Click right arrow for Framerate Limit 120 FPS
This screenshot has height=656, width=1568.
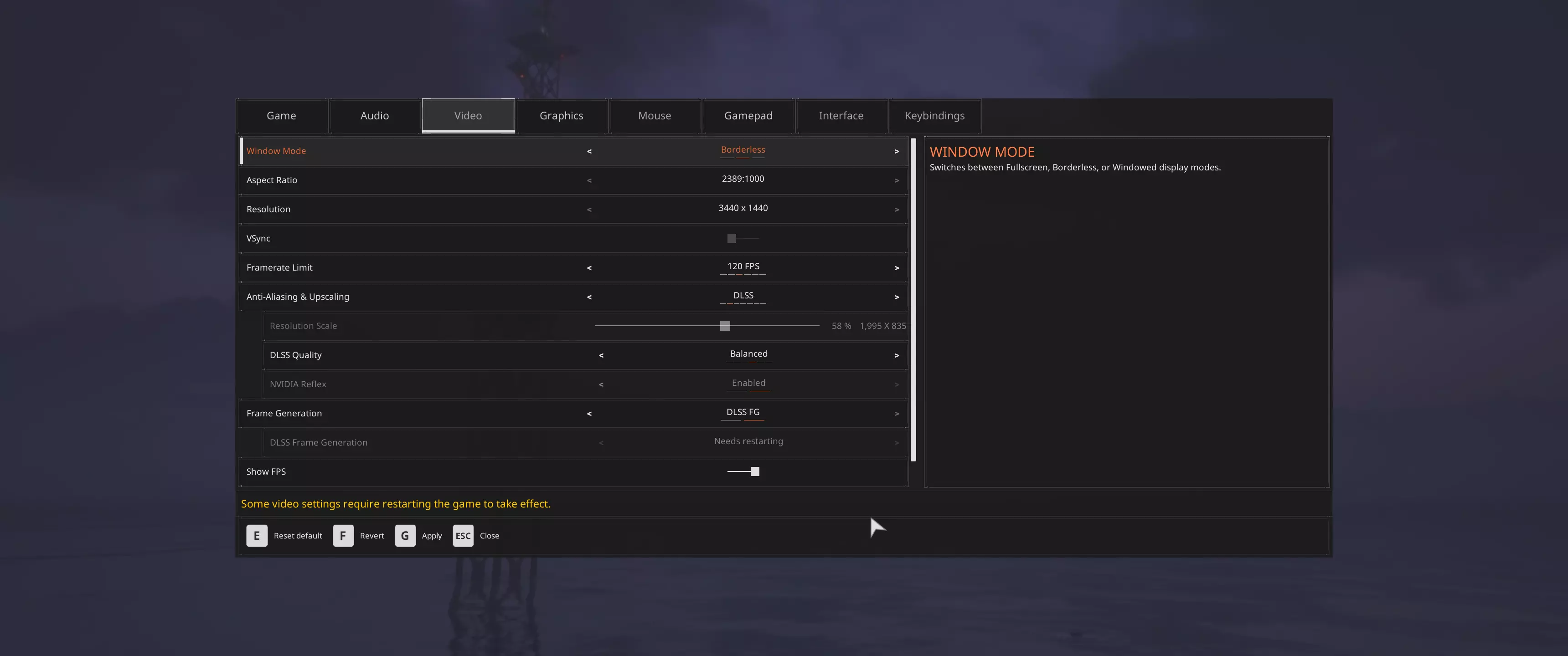pos(896,268)
